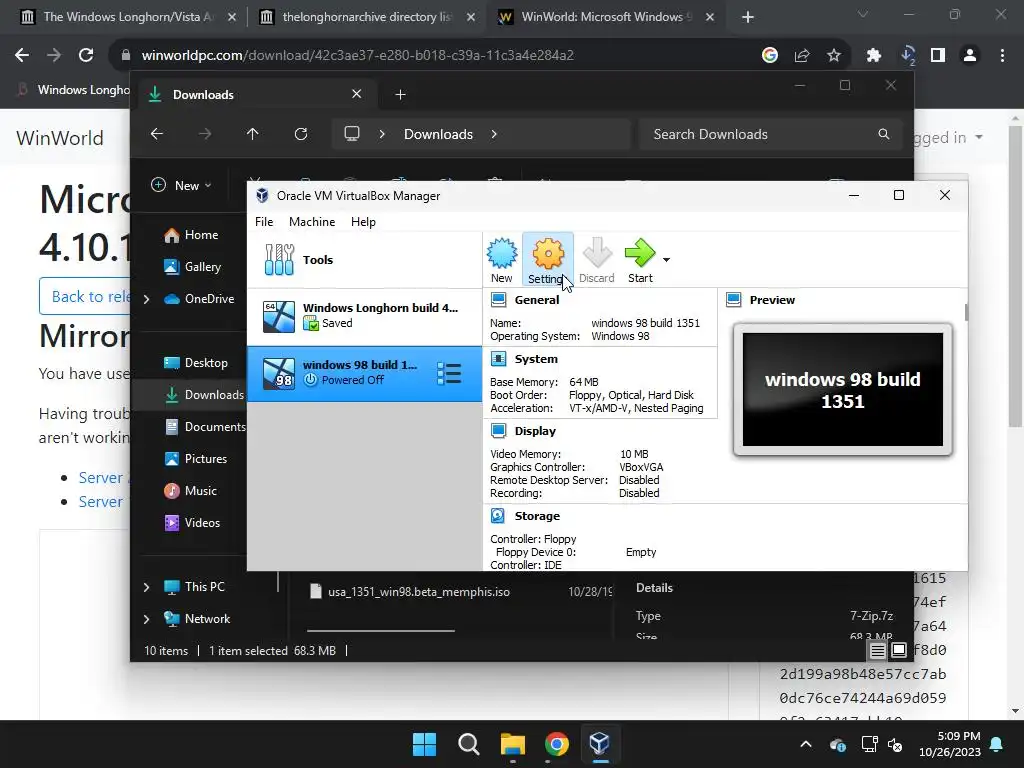Open taskbar Search
Screen dimensions: 1024x768
click(468, 744)
